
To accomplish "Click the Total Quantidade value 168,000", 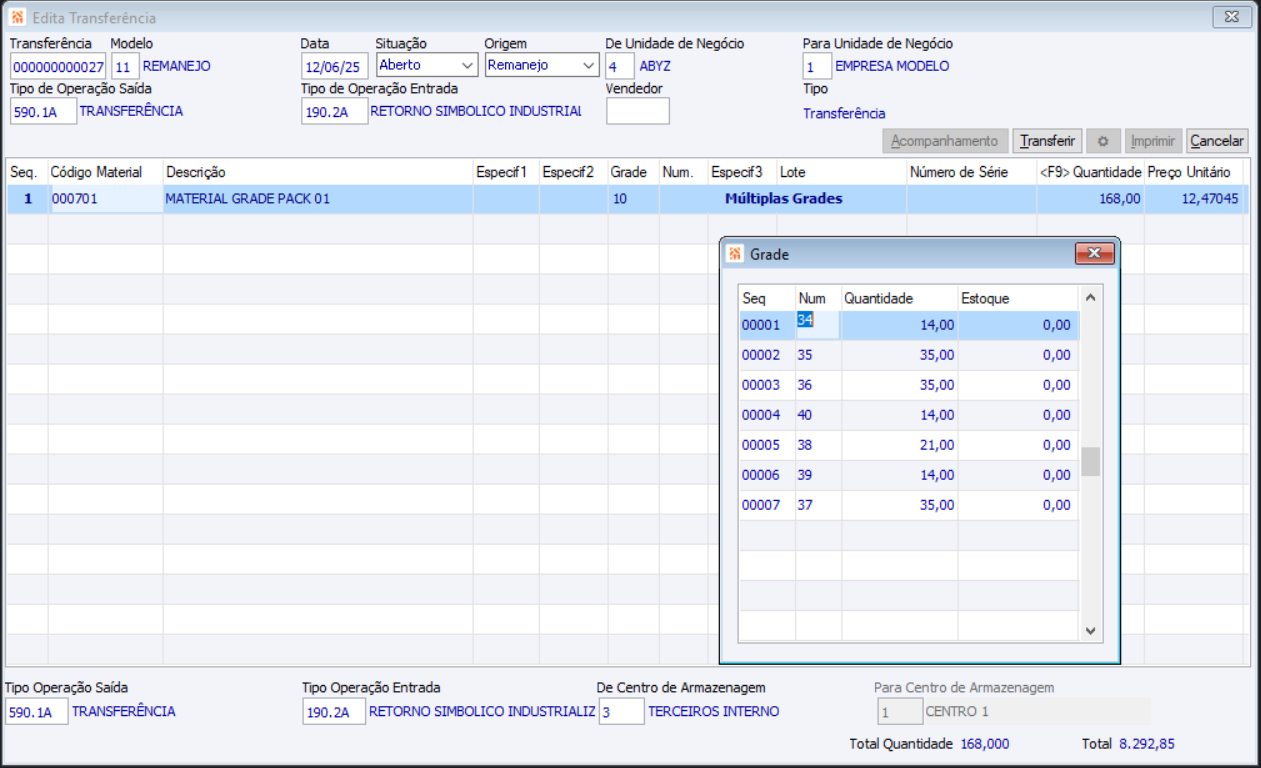I will click(x=985, y=744).
